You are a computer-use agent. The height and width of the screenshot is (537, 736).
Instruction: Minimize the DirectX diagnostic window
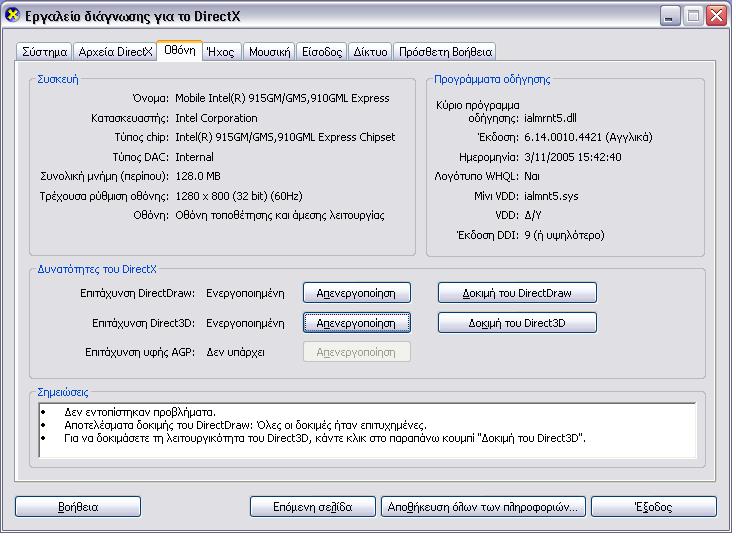tap(670, 16)
